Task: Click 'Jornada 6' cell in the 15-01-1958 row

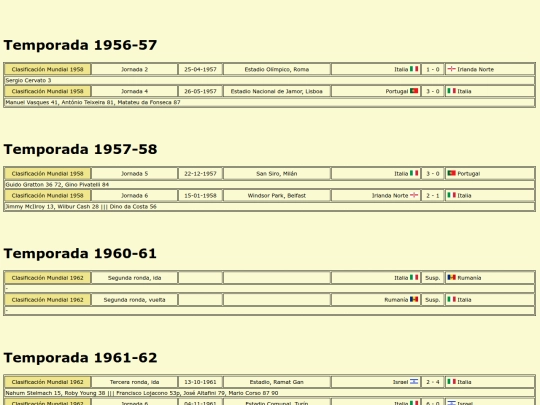Action: (135, 196)
